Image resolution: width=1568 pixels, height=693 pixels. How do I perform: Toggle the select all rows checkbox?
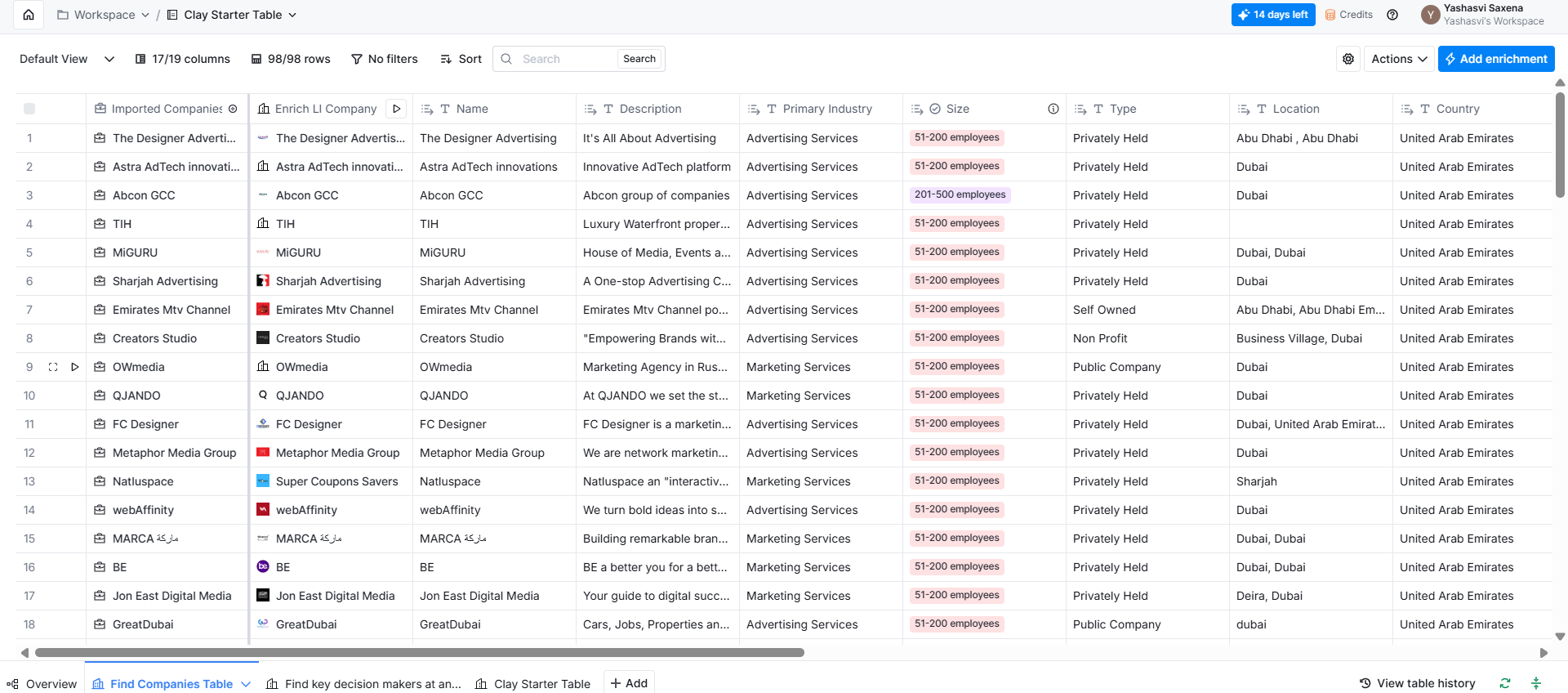point(29,109)
